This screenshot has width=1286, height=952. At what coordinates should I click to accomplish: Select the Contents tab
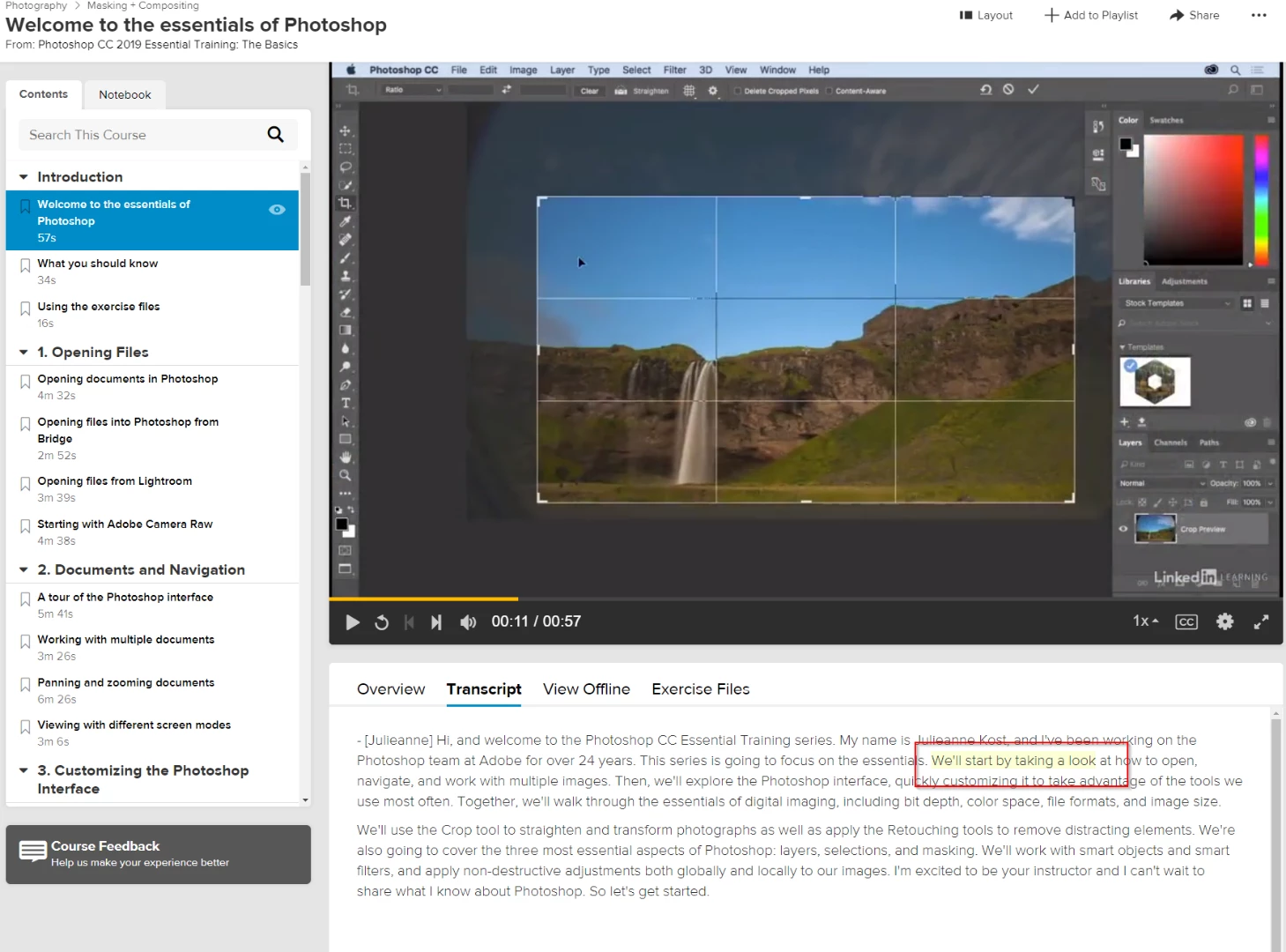point(44,94)
